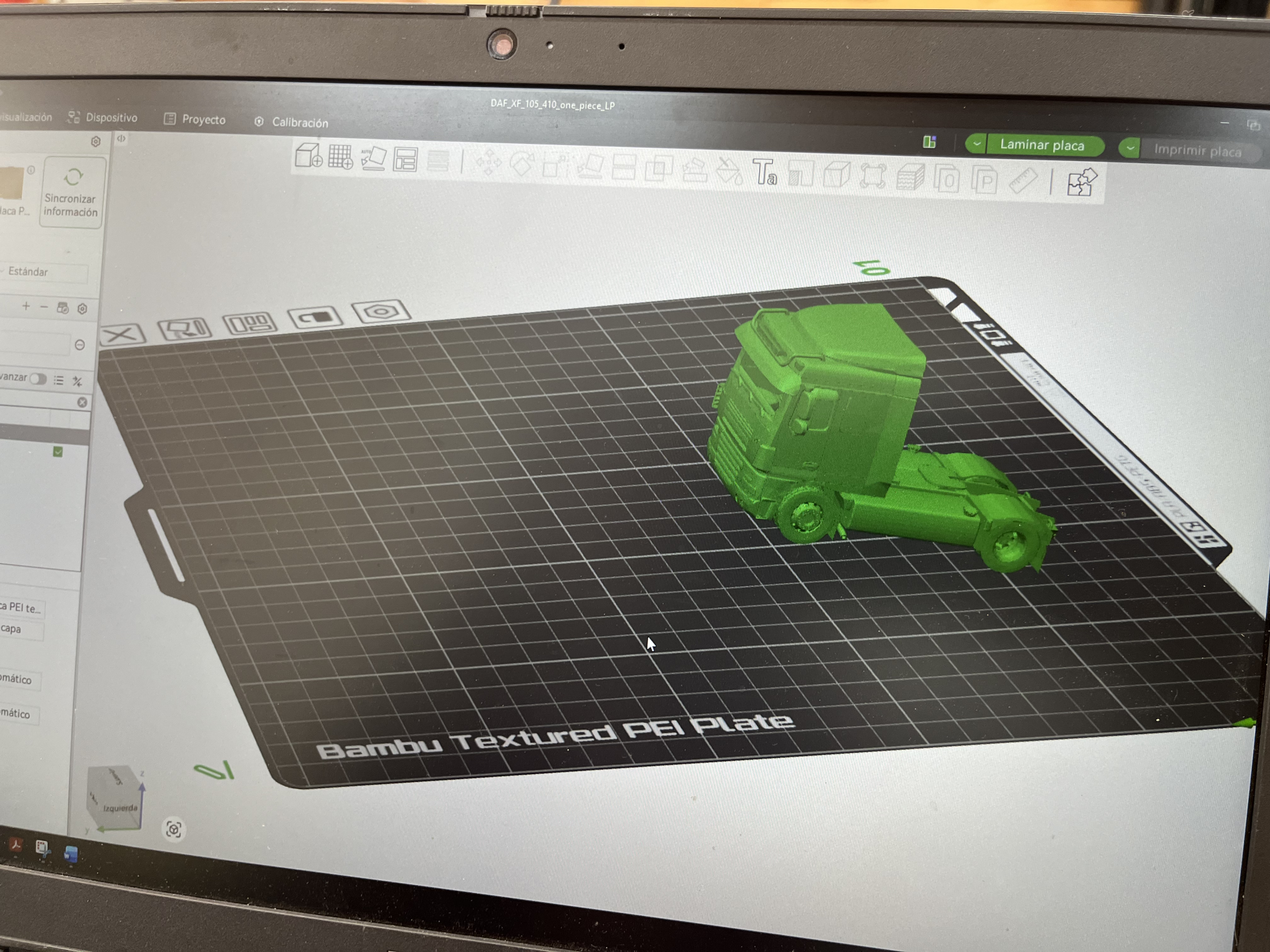Toggle the Avanzar advanced mode switch
The image size is (1270, 952).
coord(38,379)
